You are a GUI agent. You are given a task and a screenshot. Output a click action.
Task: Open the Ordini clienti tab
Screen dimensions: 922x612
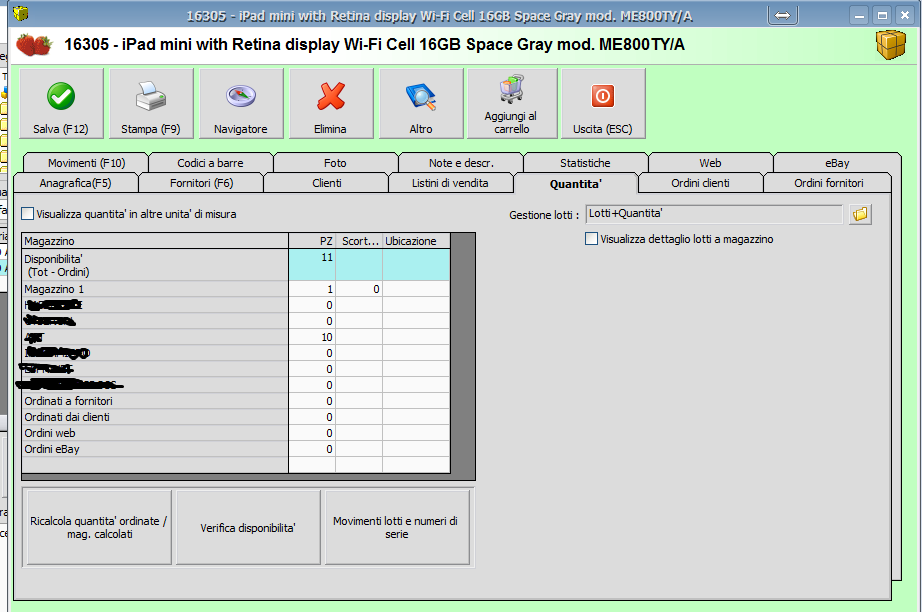coord(700,183)
